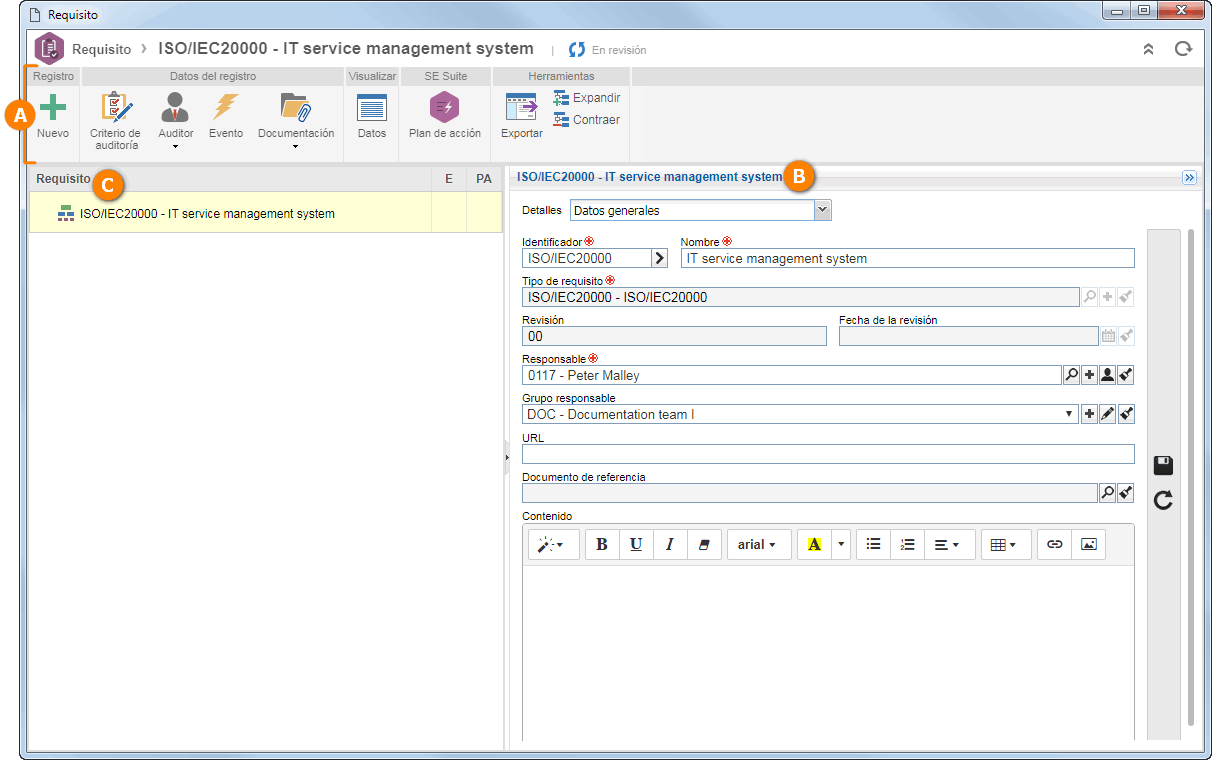
Task: Open the highlight color dropdown arrow
Action: (x=841, y=544)
